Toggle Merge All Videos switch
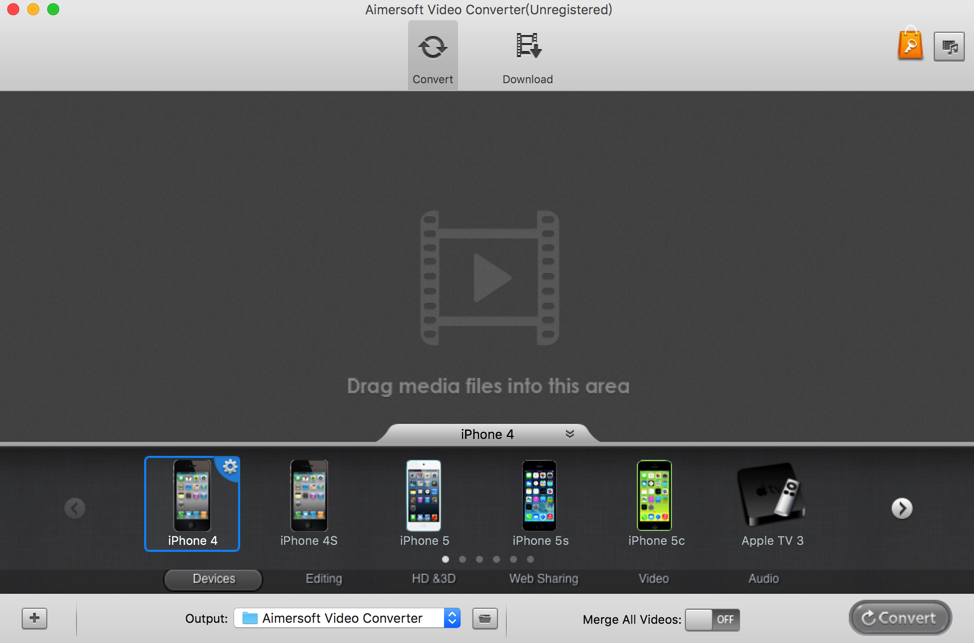 click(x=712, y=619)
